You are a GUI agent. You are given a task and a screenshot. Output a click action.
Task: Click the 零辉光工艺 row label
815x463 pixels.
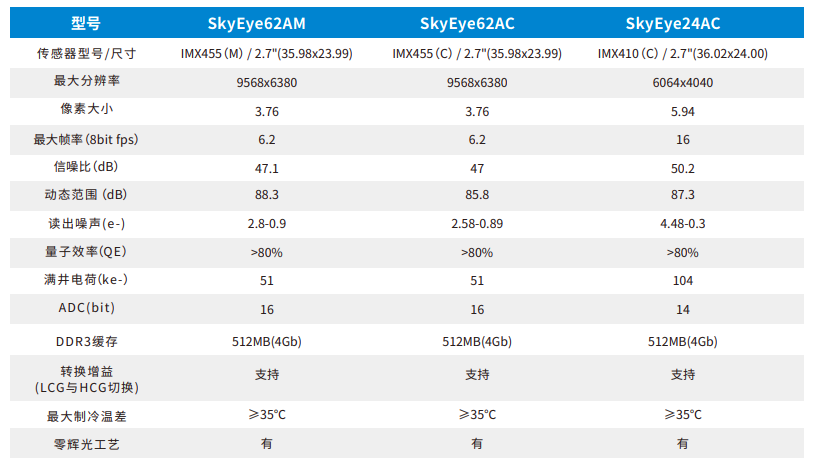coord(87,443)
